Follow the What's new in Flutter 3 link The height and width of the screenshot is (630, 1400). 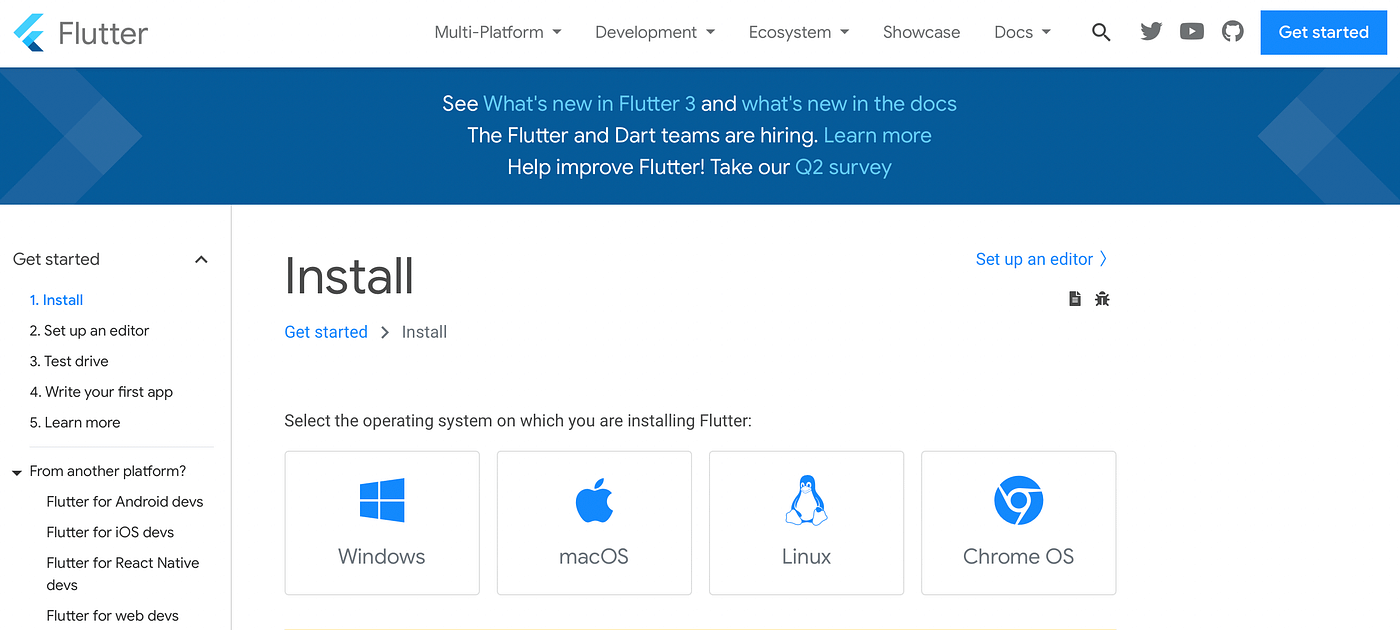click(590, 103)
